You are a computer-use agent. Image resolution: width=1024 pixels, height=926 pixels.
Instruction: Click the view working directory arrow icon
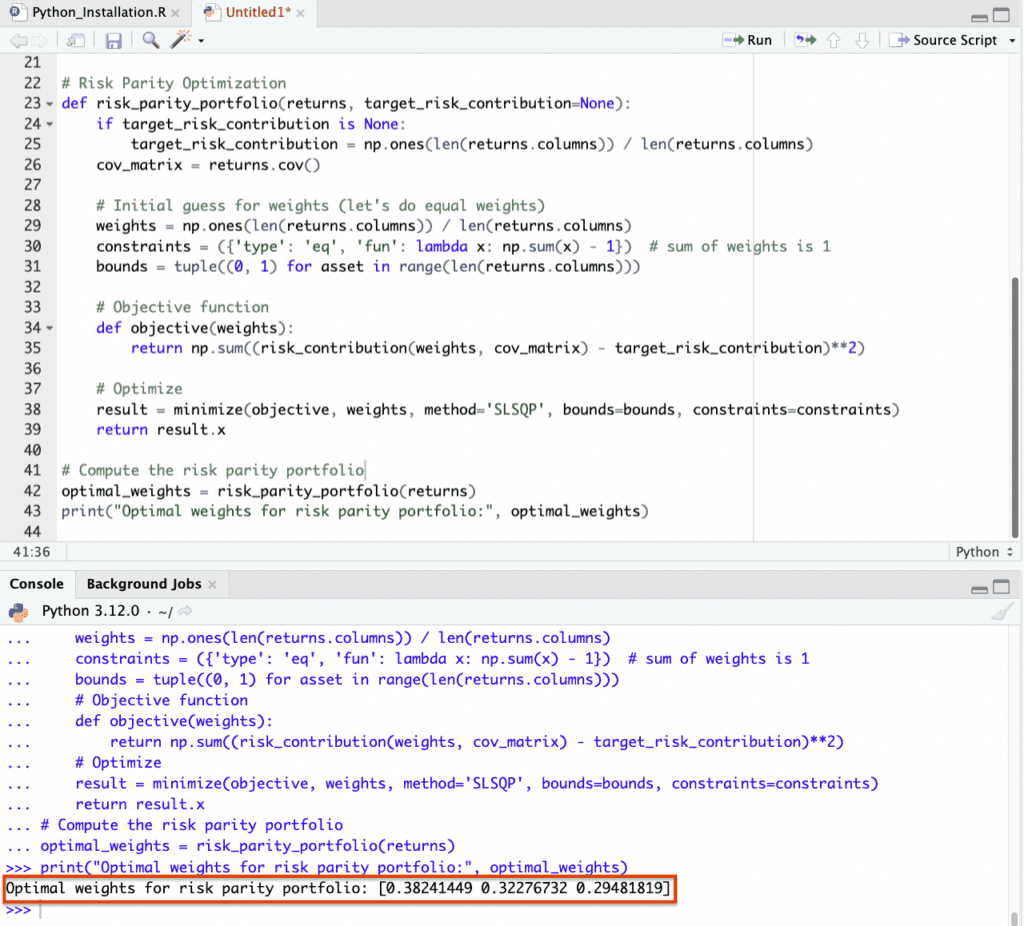point(185,612)
